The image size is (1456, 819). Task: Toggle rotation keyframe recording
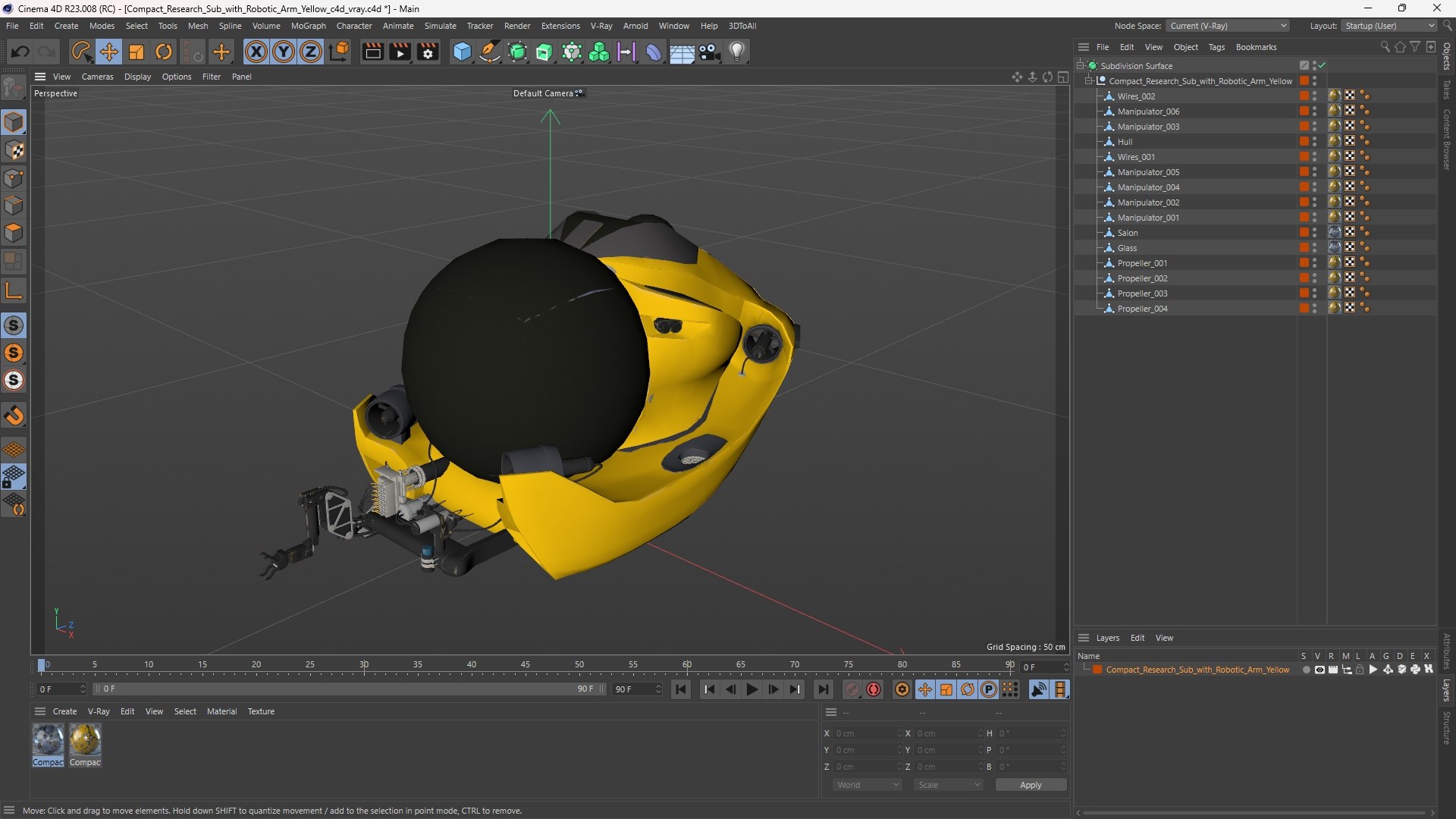pos(967,689)
